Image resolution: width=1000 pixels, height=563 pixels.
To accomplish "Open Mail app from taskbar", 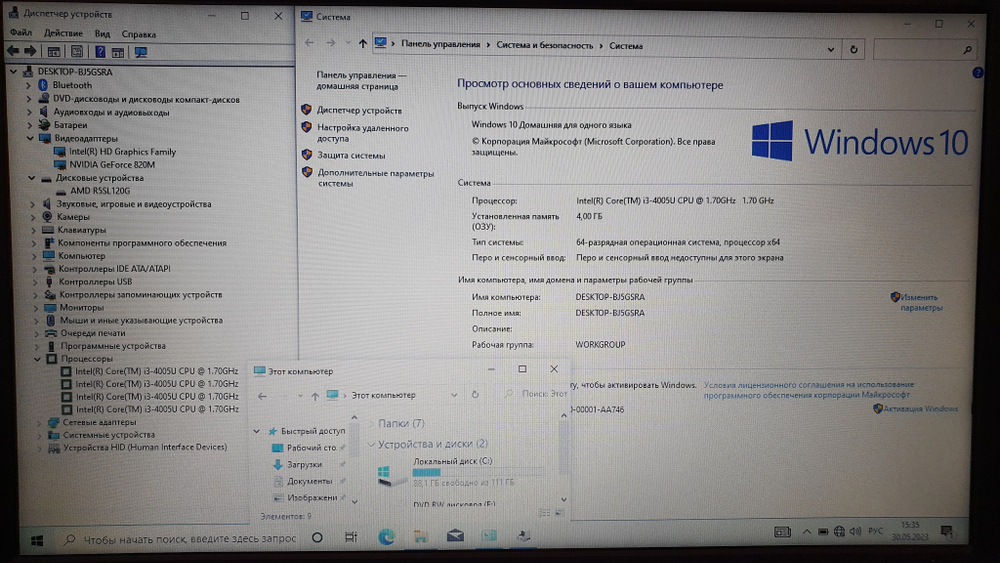I will click(455, 536).
